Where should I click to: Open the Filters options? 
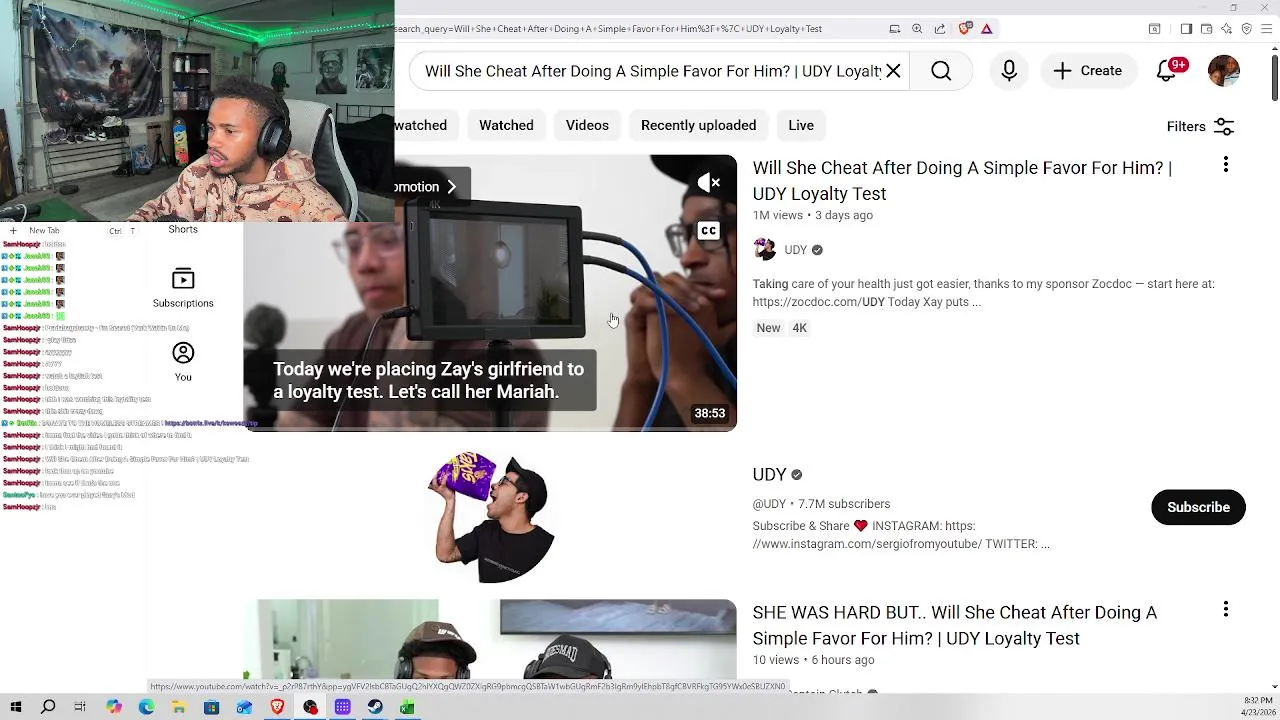coord(1200,126)
